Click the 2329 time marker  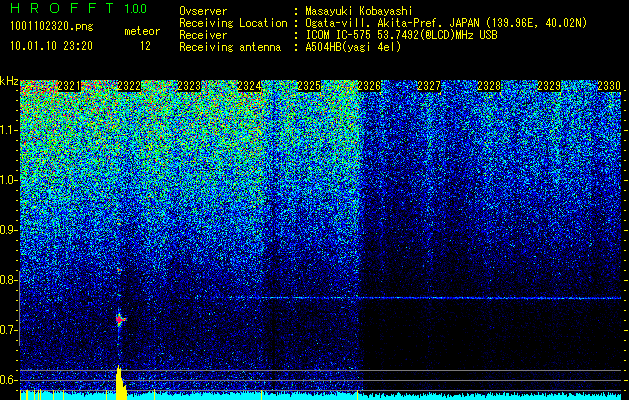point(549,86)
